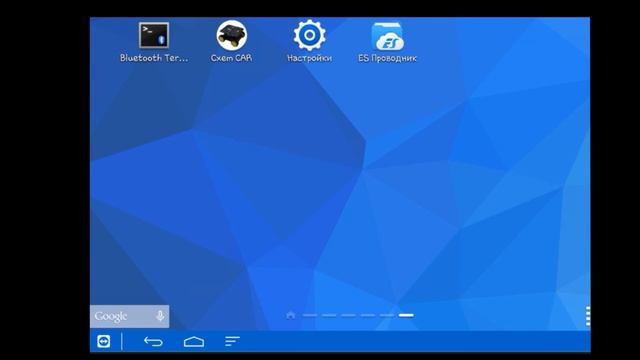Viewport: 640px width, 360px height.
Task: Open the three-dot overflow menu at right edge
Action: coord(588,316)
